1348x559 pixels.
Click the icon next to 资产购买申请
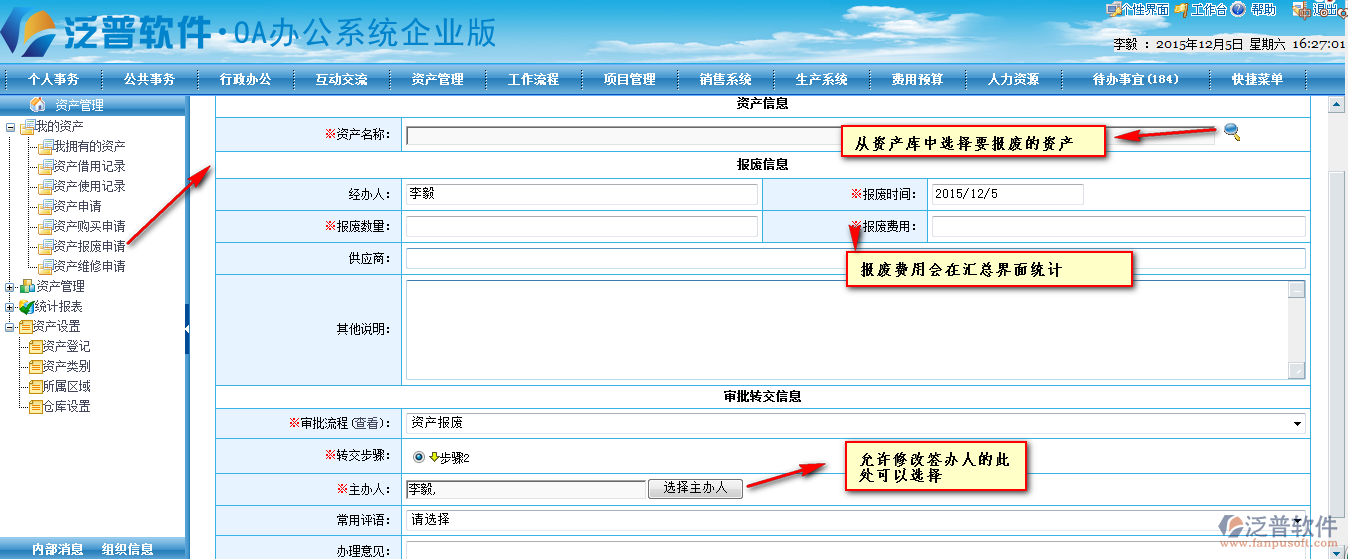click(46, 227)
